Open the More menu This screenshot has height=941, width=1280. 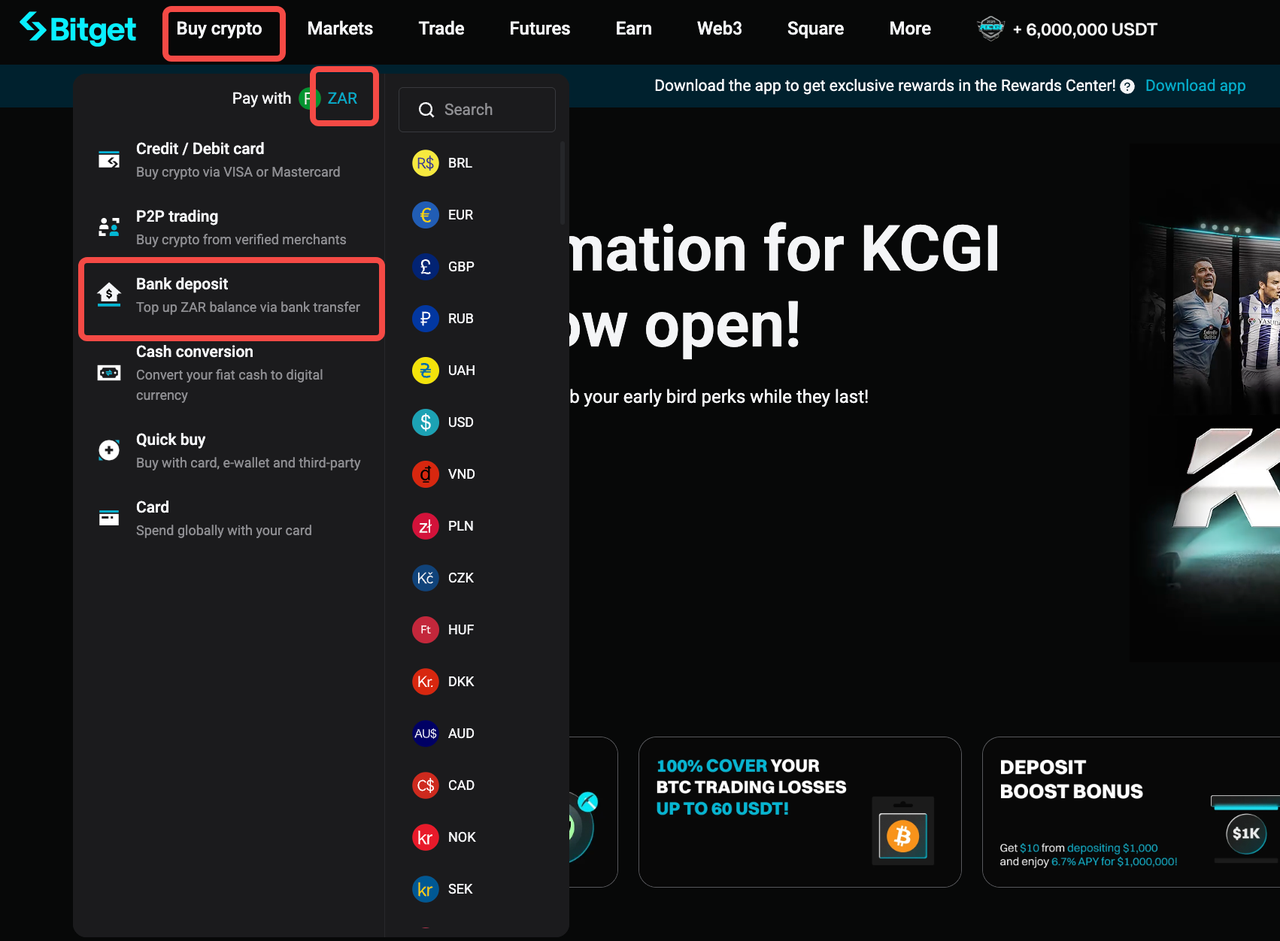coord(910,29)
